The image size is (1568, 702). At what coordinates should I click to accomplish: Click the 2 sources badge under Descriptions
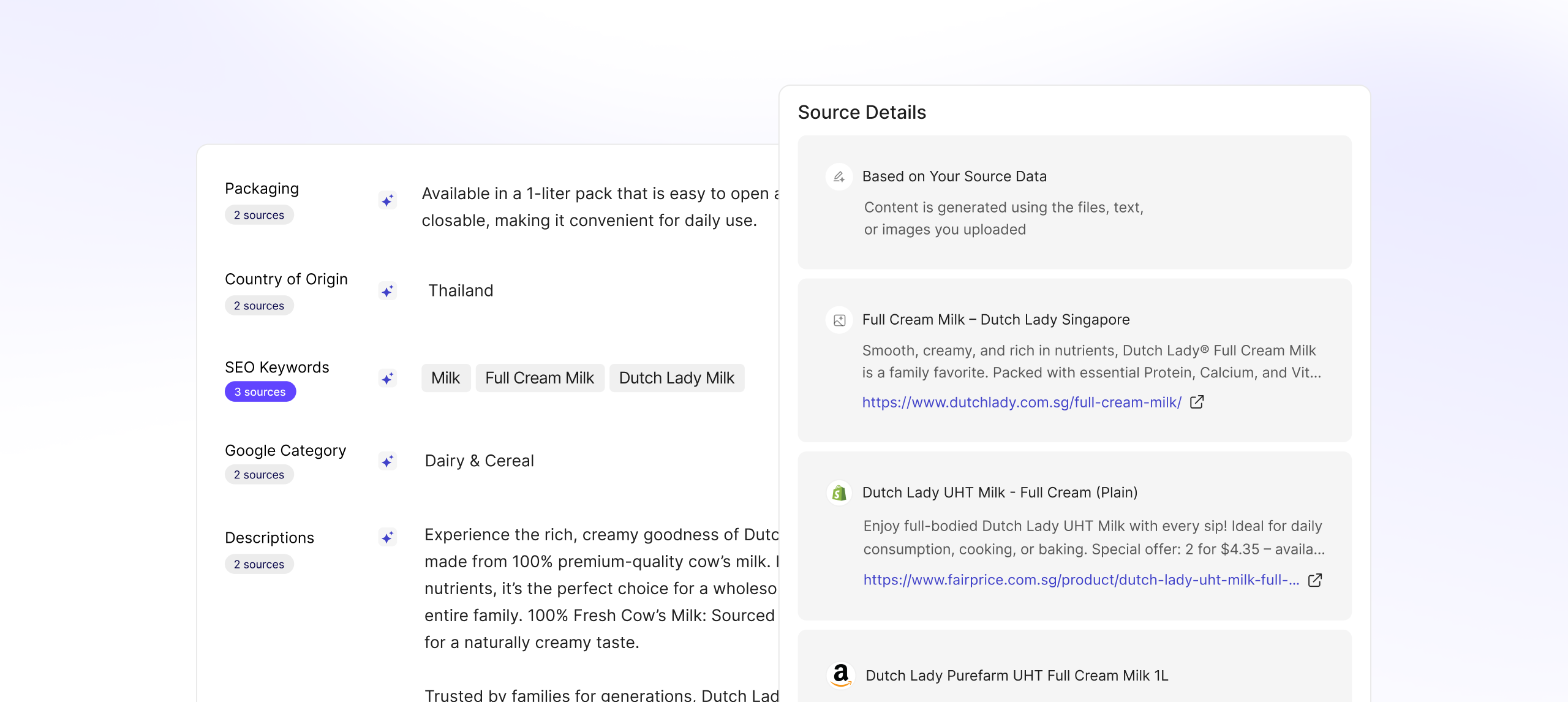click(x=259, y=564)
